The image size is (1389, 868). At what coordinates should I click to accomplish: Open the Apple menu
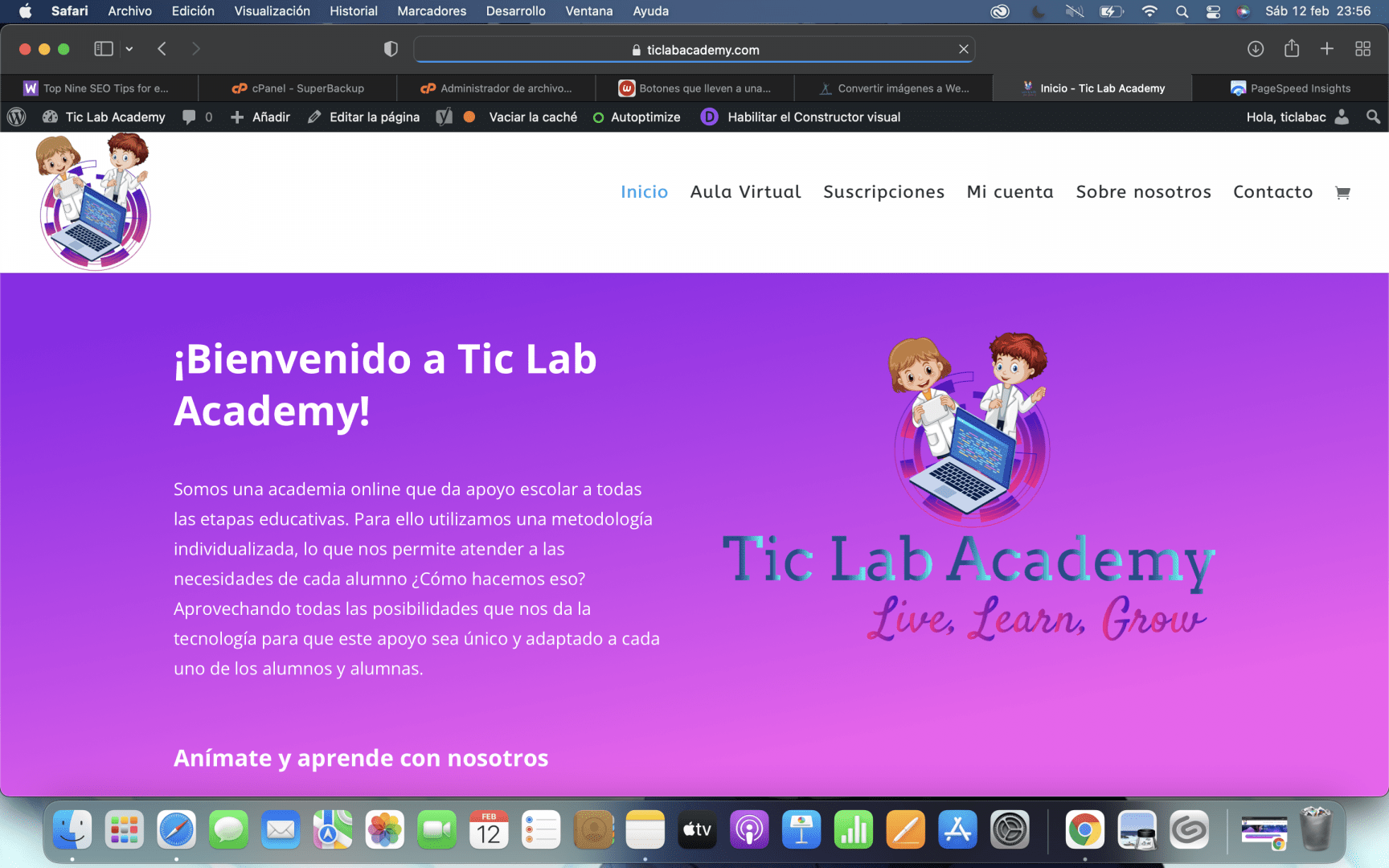pos(25,11)
